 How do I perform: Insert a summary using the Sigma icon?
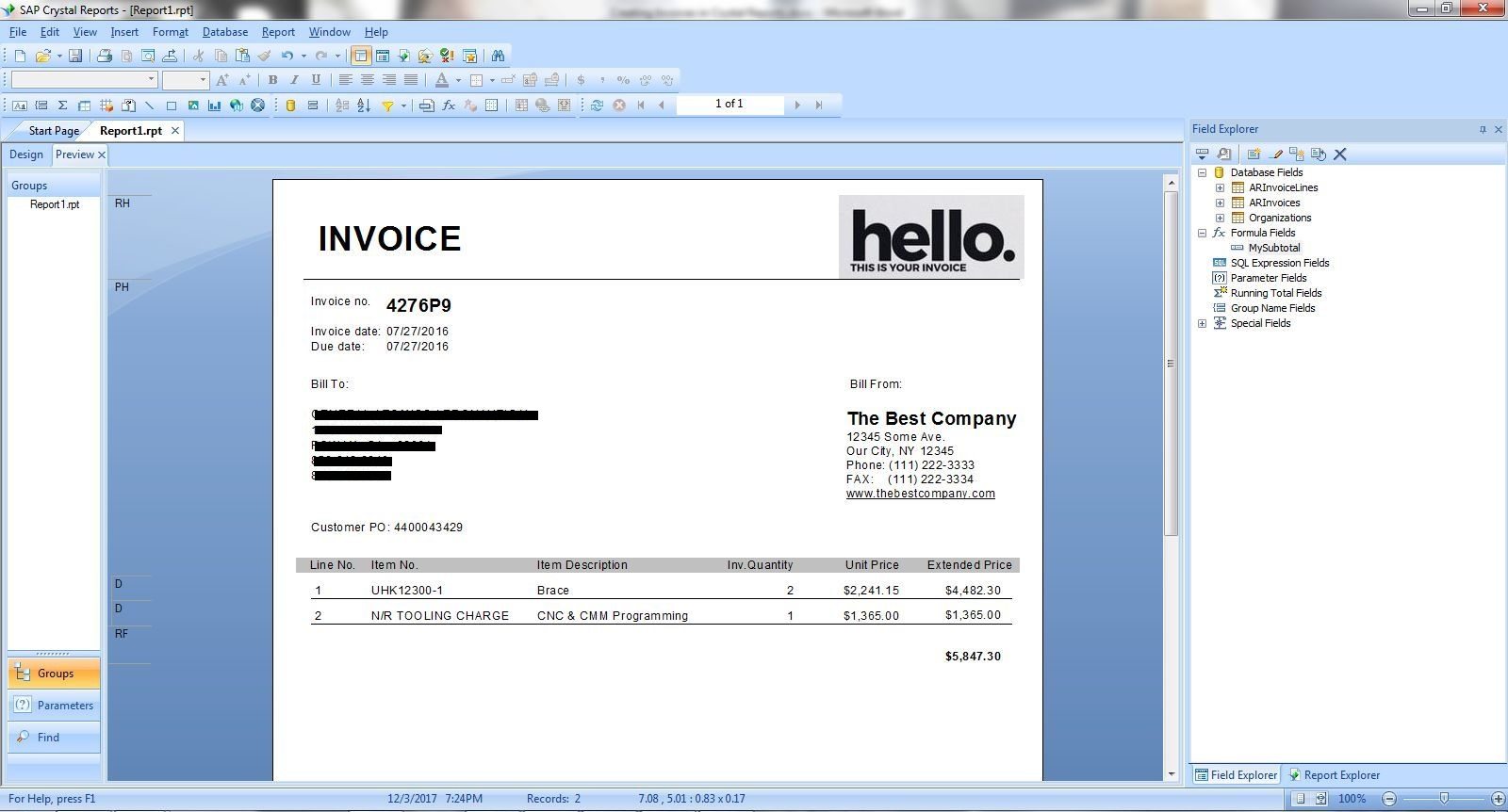[63, 106]
